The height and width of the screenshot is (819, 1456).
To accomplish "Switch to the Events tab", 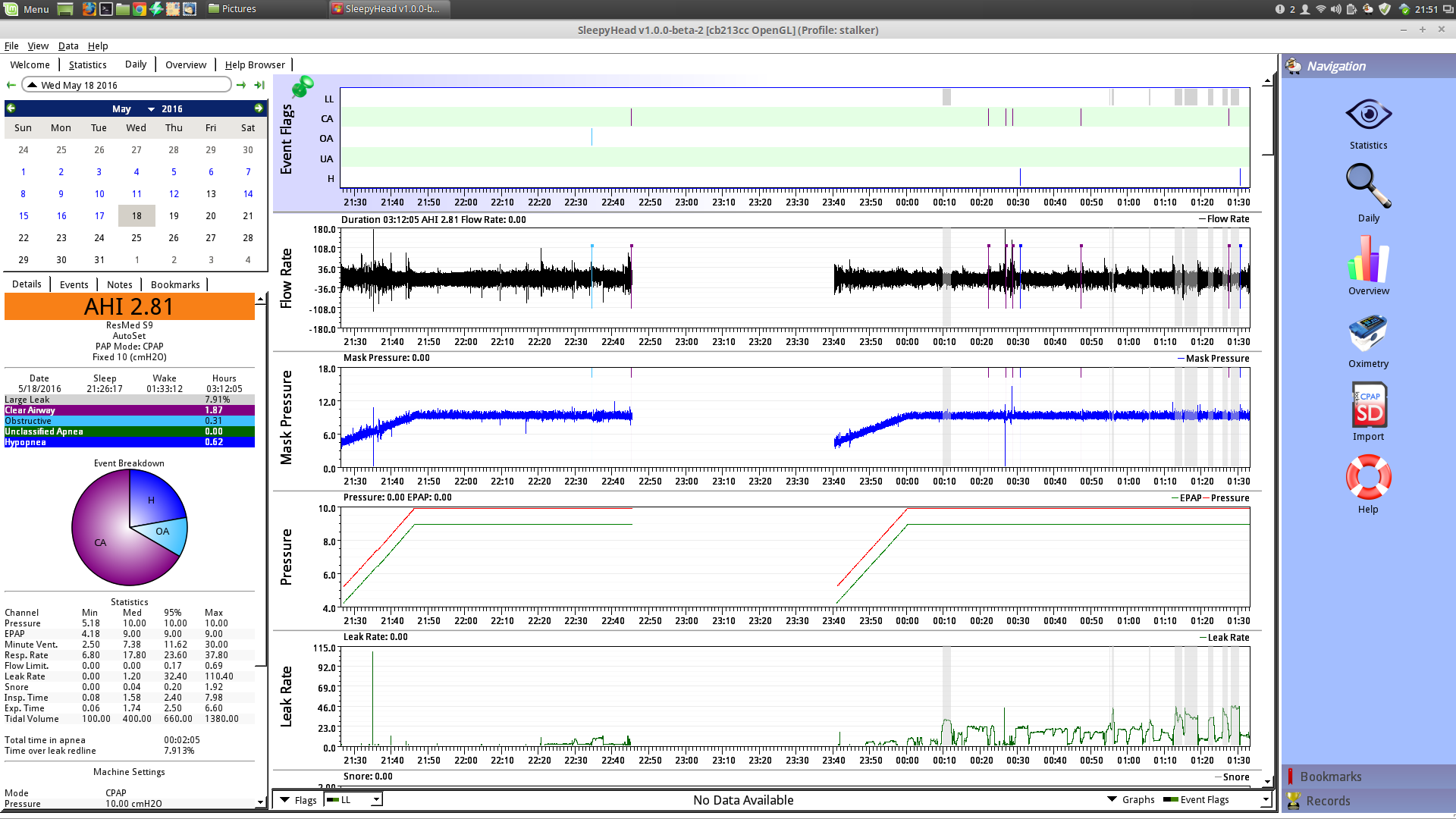I will [x=74, y=284].
